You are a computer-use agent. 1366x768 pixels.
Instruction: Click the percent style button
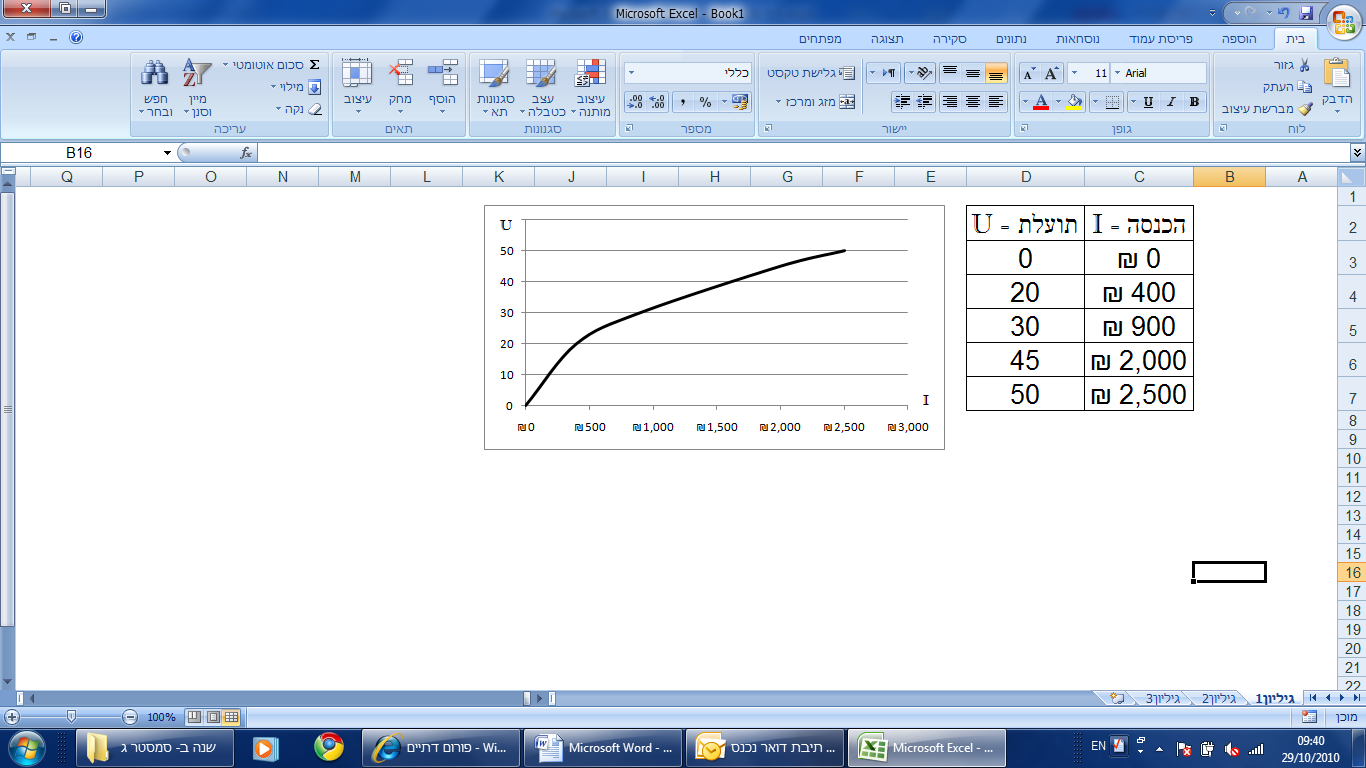click(705, 102)
